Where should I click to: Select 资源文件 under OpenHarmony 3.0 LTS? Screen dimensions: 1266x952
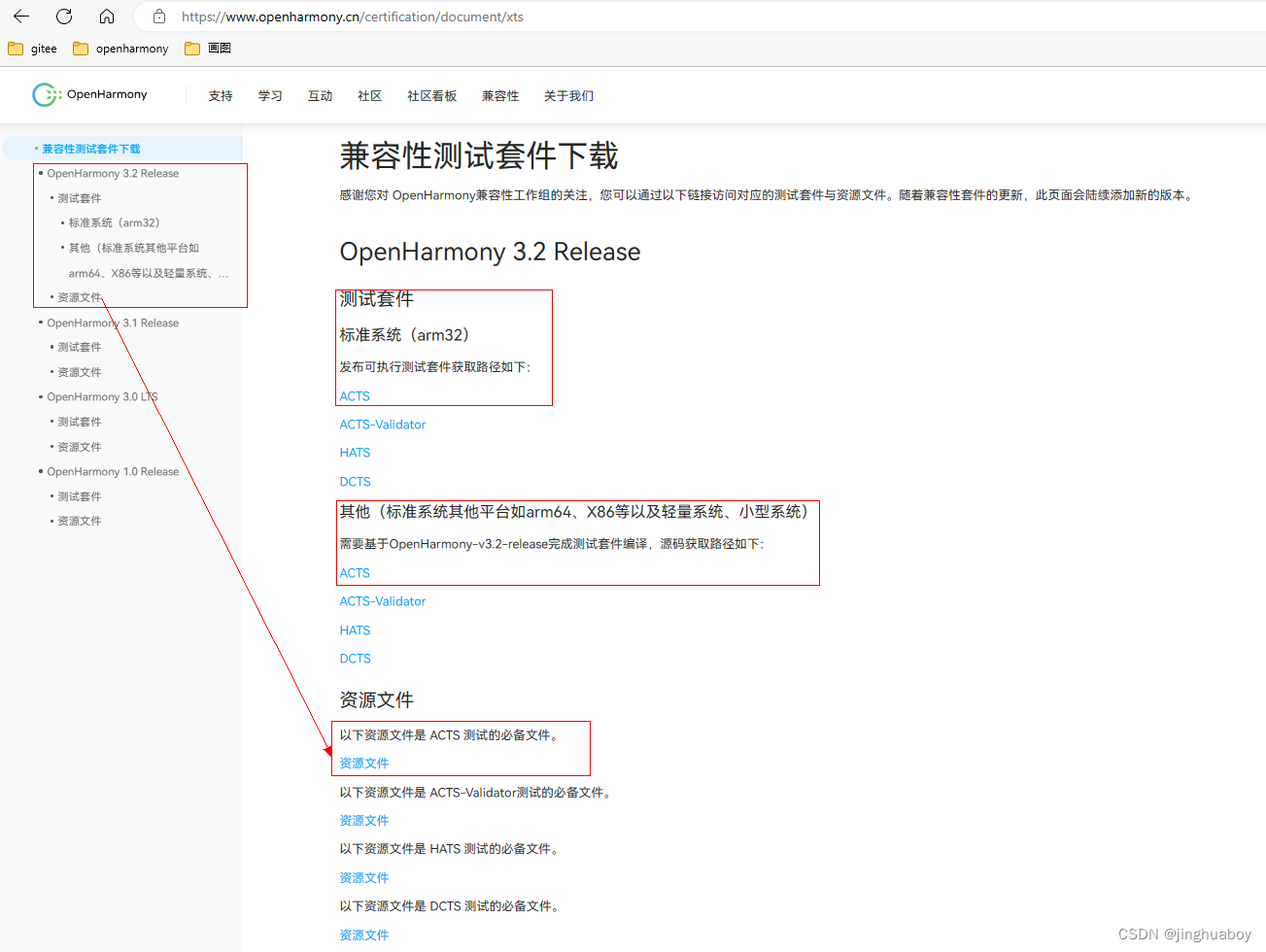point(80,447)
